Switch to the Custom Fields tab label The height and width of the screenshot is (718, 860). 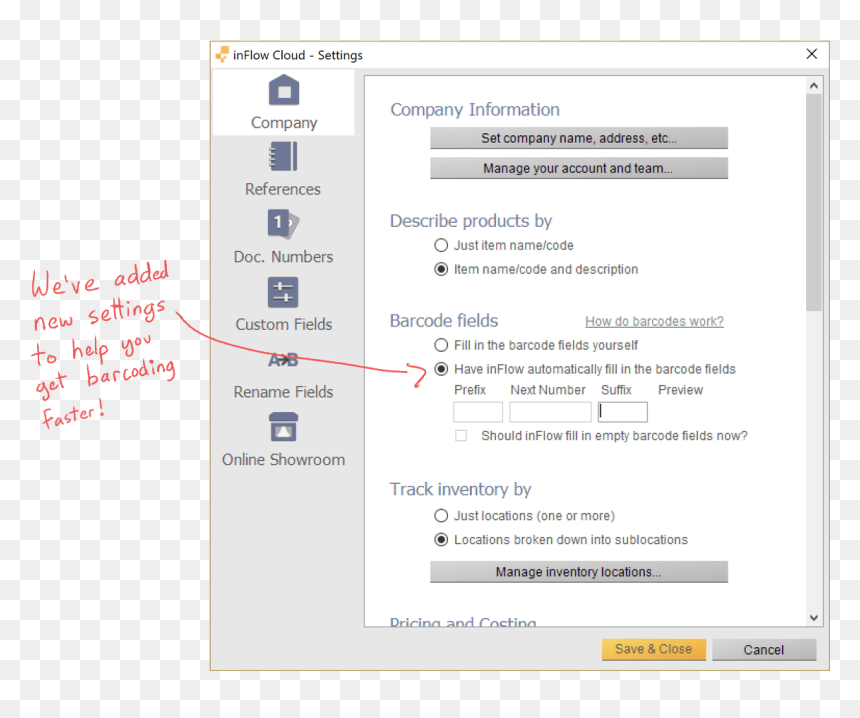284,324
